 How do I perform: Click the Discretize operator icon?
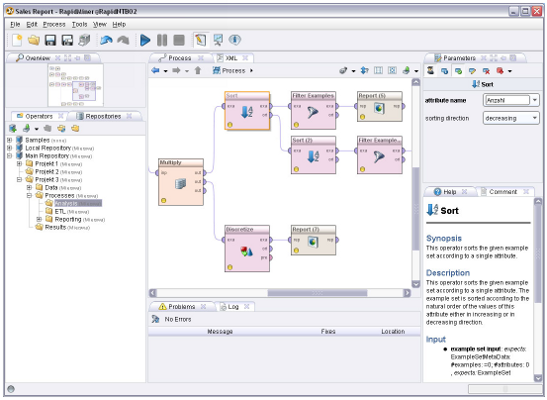[247, 251]
